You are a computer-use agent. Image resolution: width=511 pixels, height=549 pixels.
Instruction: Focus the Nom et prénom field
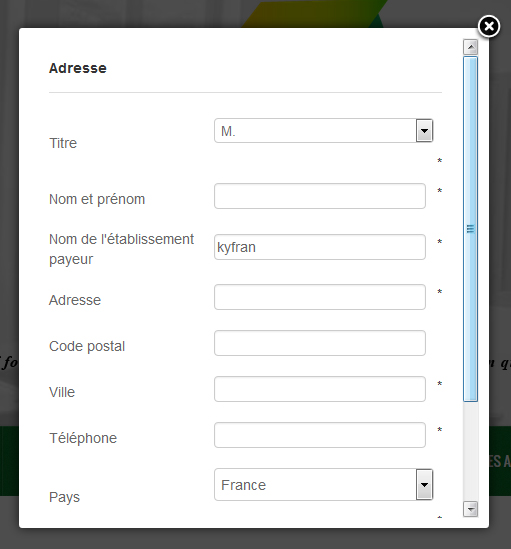pos(320,196)
